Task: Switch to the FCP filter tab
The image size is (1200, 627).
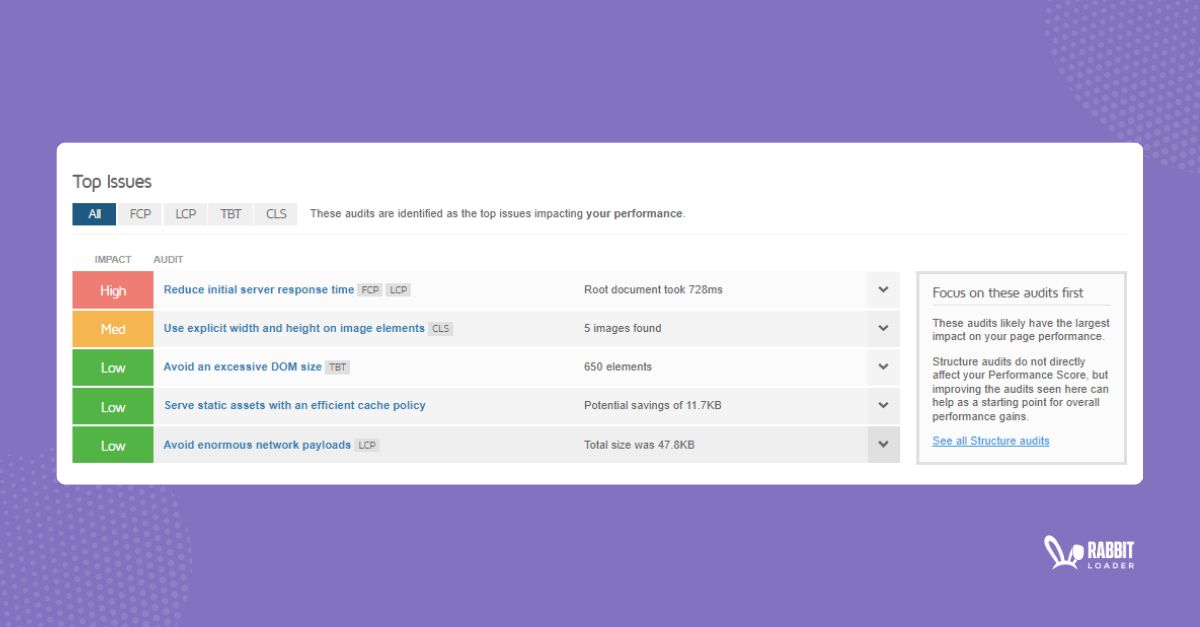Action: tap(139, 213)
